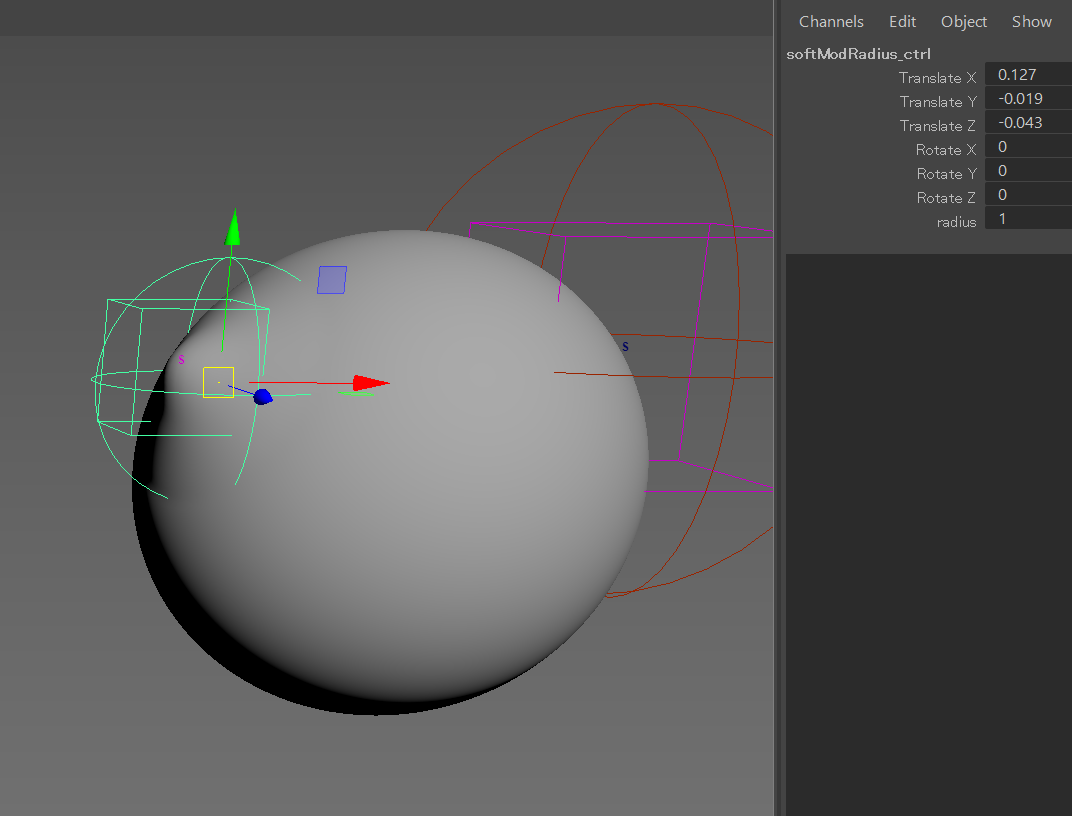Image resolution: width=1072 pixels, height=816 pixels.
Task: Open the Object menu
Action: (964, 22)
